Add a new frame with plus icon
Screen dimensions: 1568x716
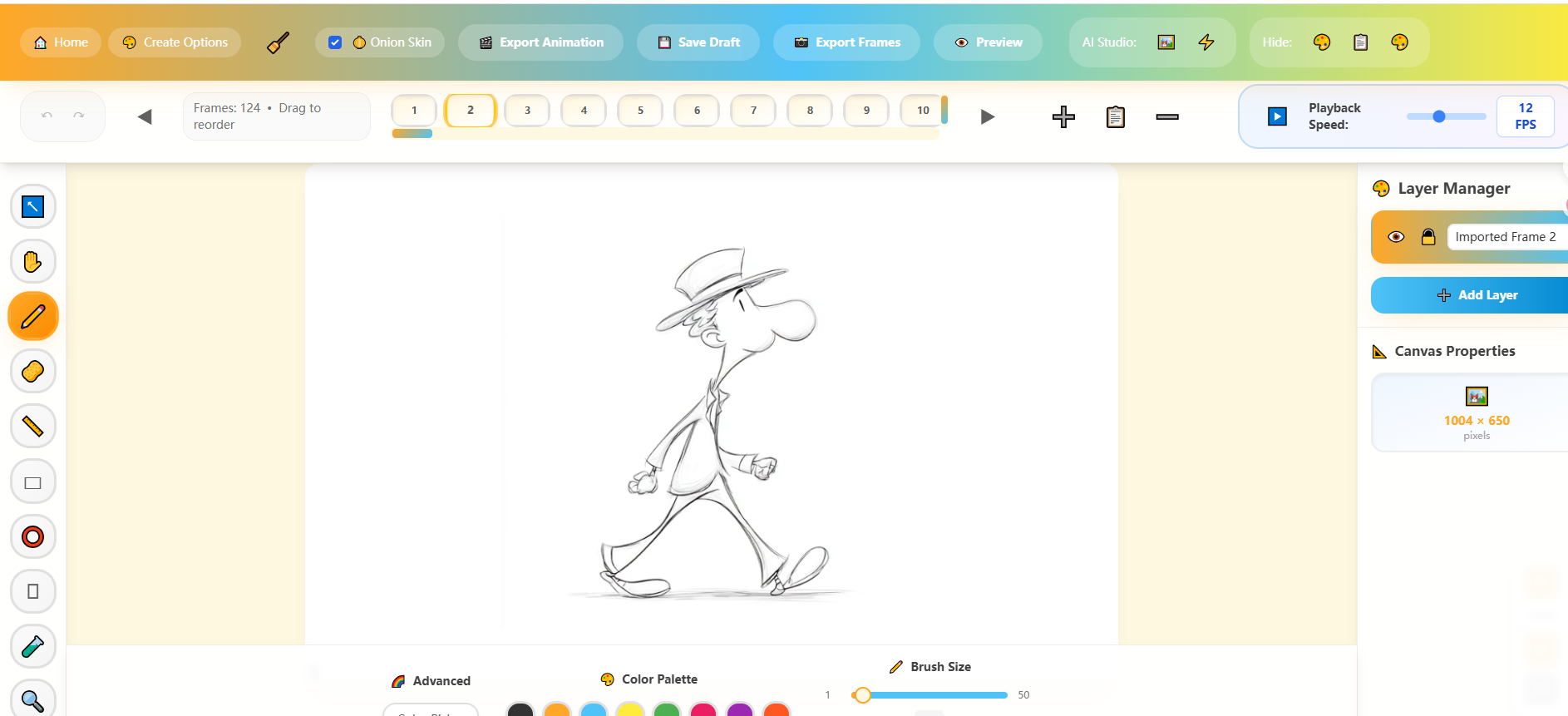click(x=1063, y=117)
